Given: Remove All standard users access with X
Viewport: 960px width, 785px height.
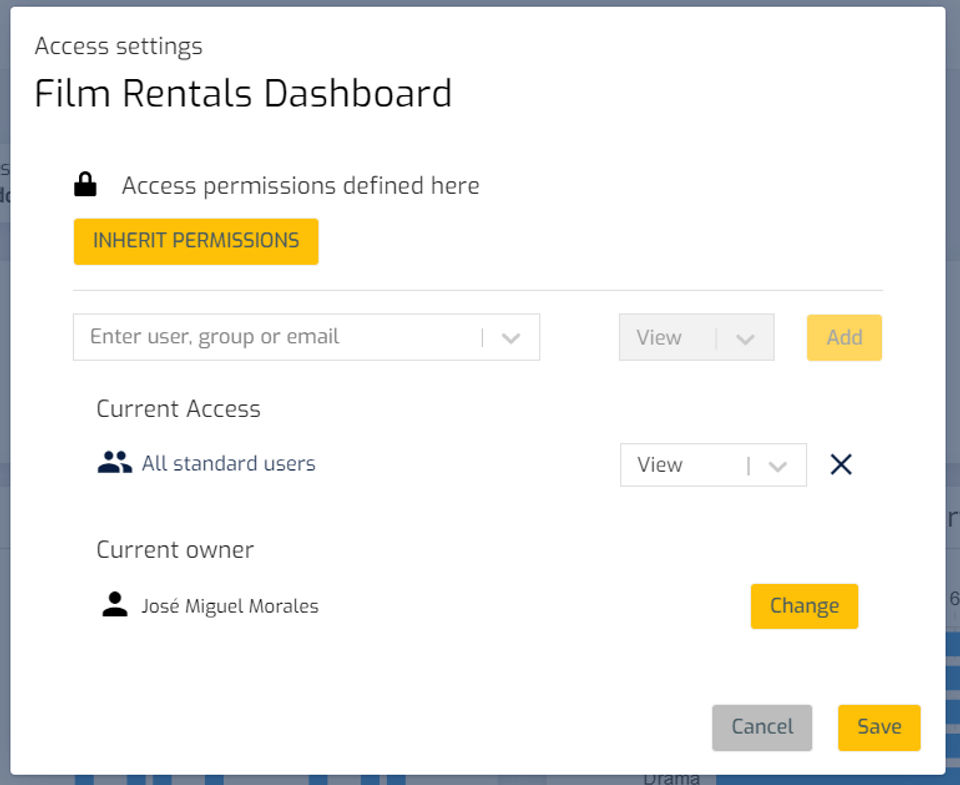Looking at the screenshot, I should pyautogui.click(x=841, y=464).
